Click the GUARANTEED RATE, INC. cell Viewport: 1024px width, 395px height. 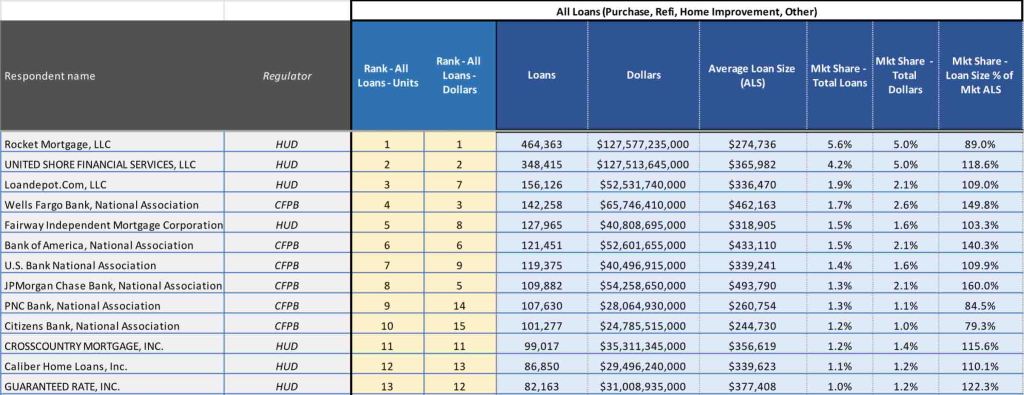(x=112, y=387)
